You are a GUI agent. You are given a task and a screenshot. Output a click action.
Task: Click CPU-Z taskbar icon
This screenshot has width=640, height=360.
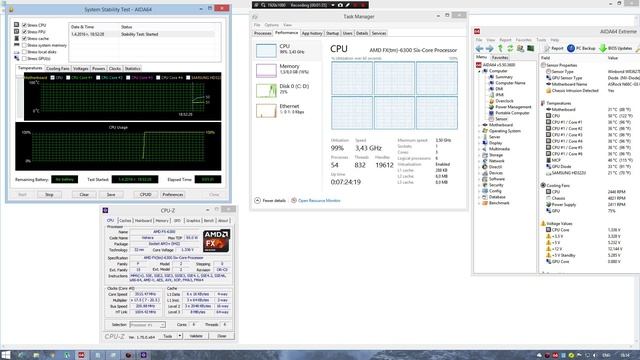coord(144,355)
